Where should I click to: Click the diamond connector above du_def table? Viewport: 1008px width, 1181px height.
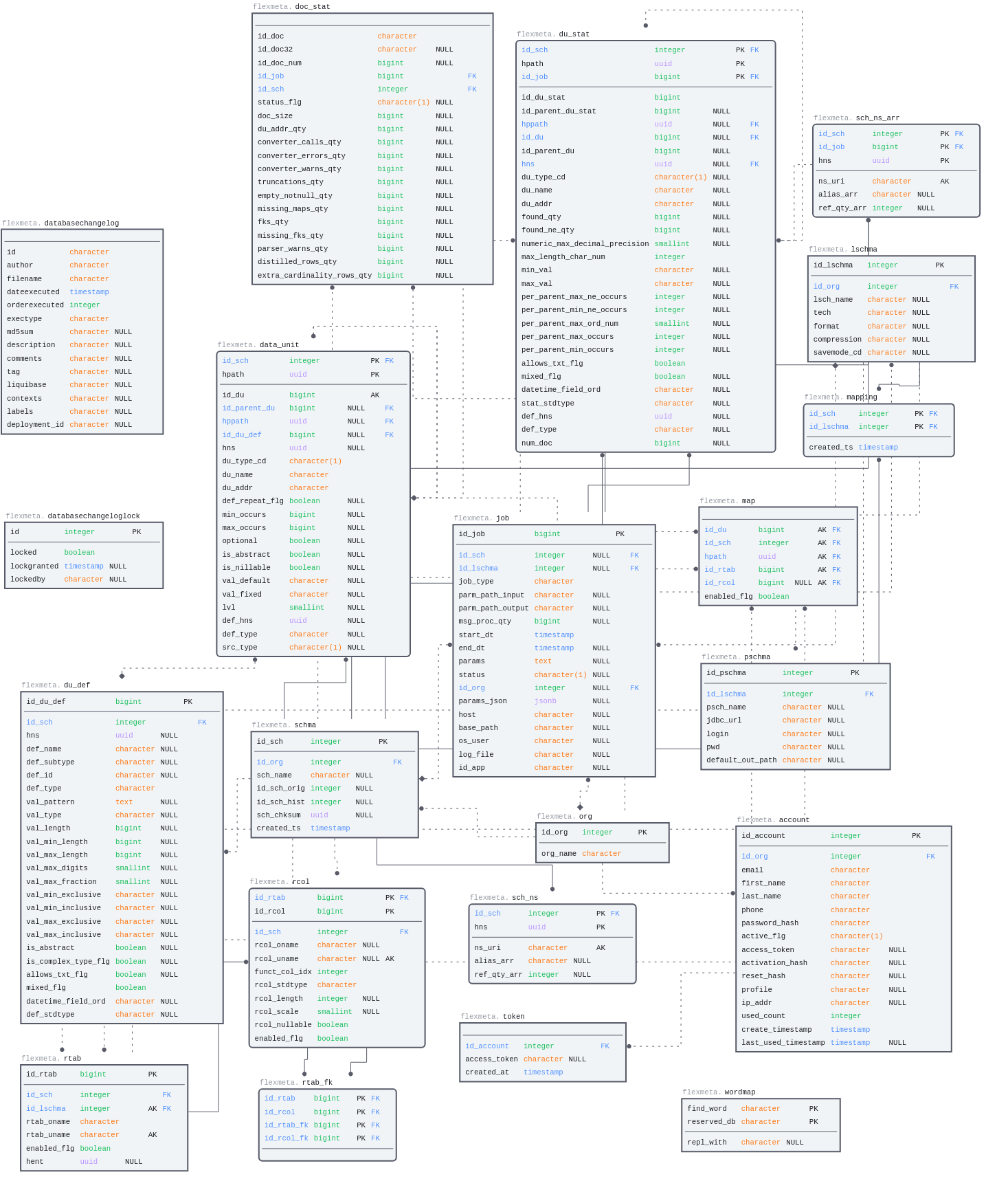(122, 676)
